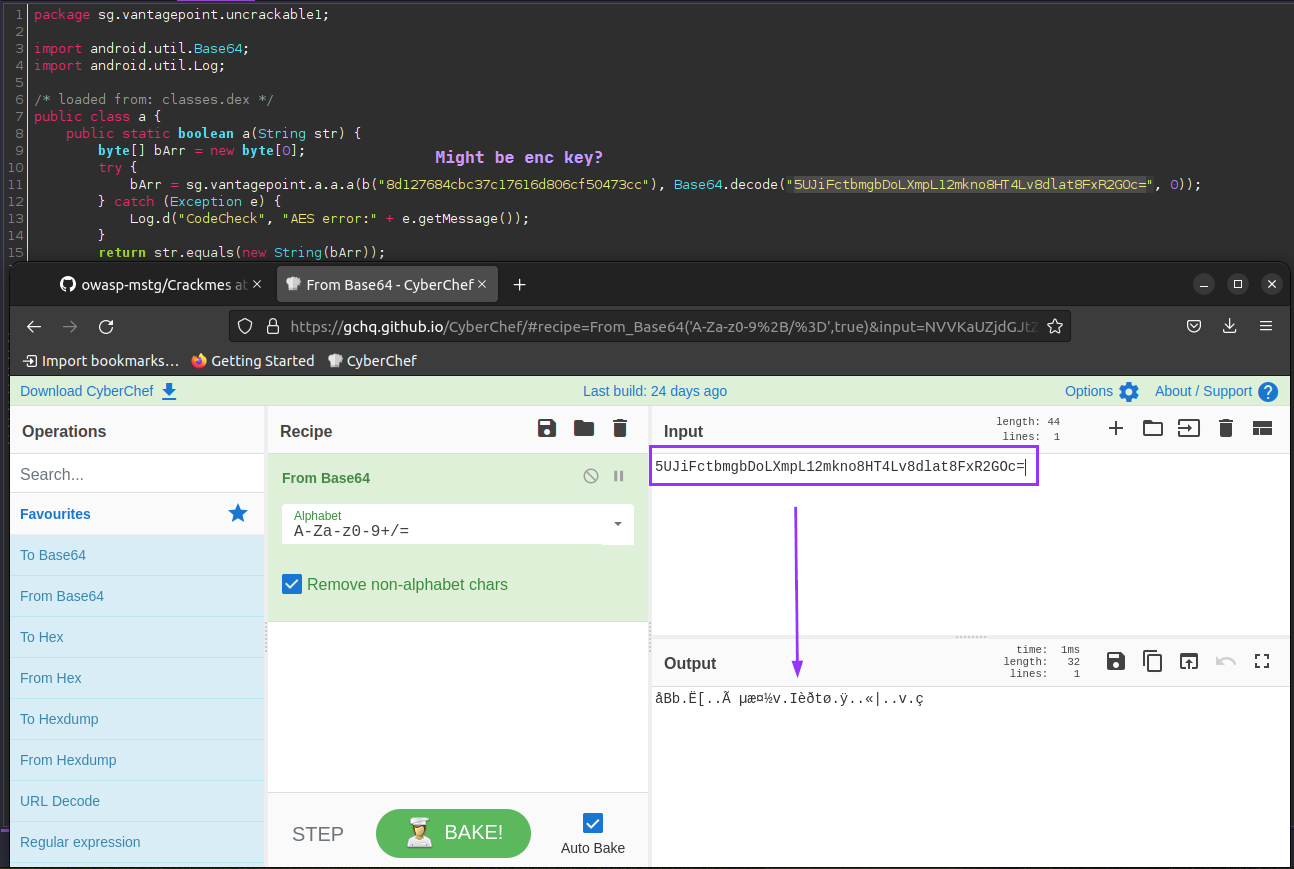Load recipe using folder icon
Screen dimensions: 1294x869
pyautogui.click(x=584, y=429)
